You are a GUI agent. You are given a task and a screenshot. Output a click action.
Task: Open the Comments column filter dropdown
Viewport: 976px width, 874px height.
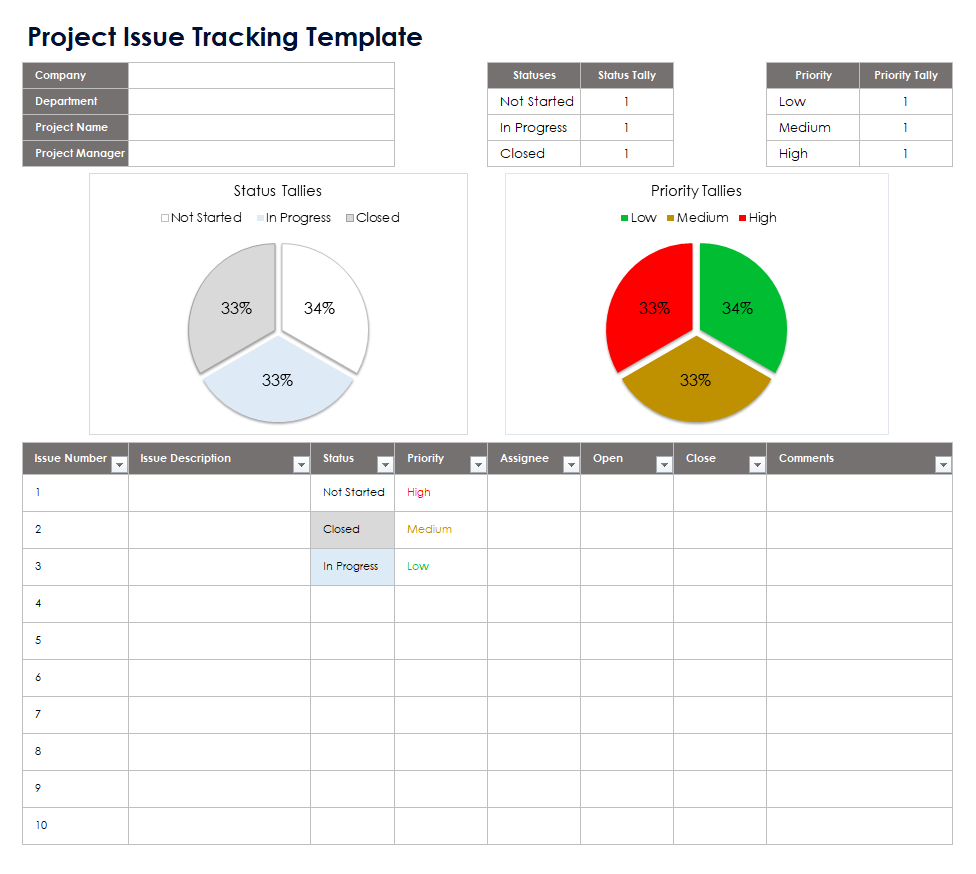pyautogui.click(x=943, y=465)
